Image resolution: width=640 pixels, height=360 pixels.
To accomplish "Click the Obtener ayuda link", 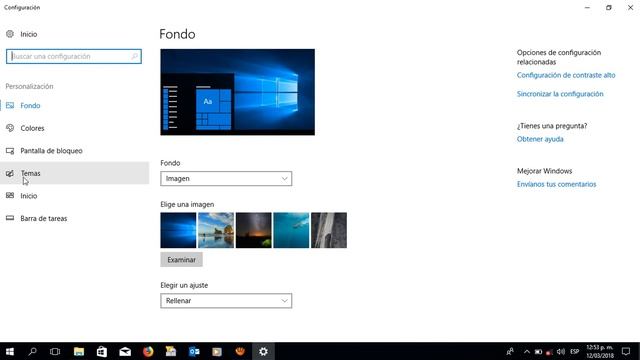I will click(x=540, y=139).
